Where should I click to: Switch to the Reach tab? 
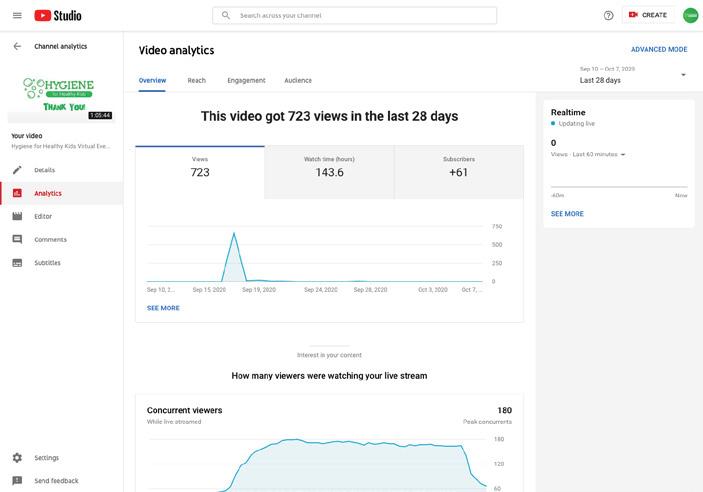click(x=196, y=80)
